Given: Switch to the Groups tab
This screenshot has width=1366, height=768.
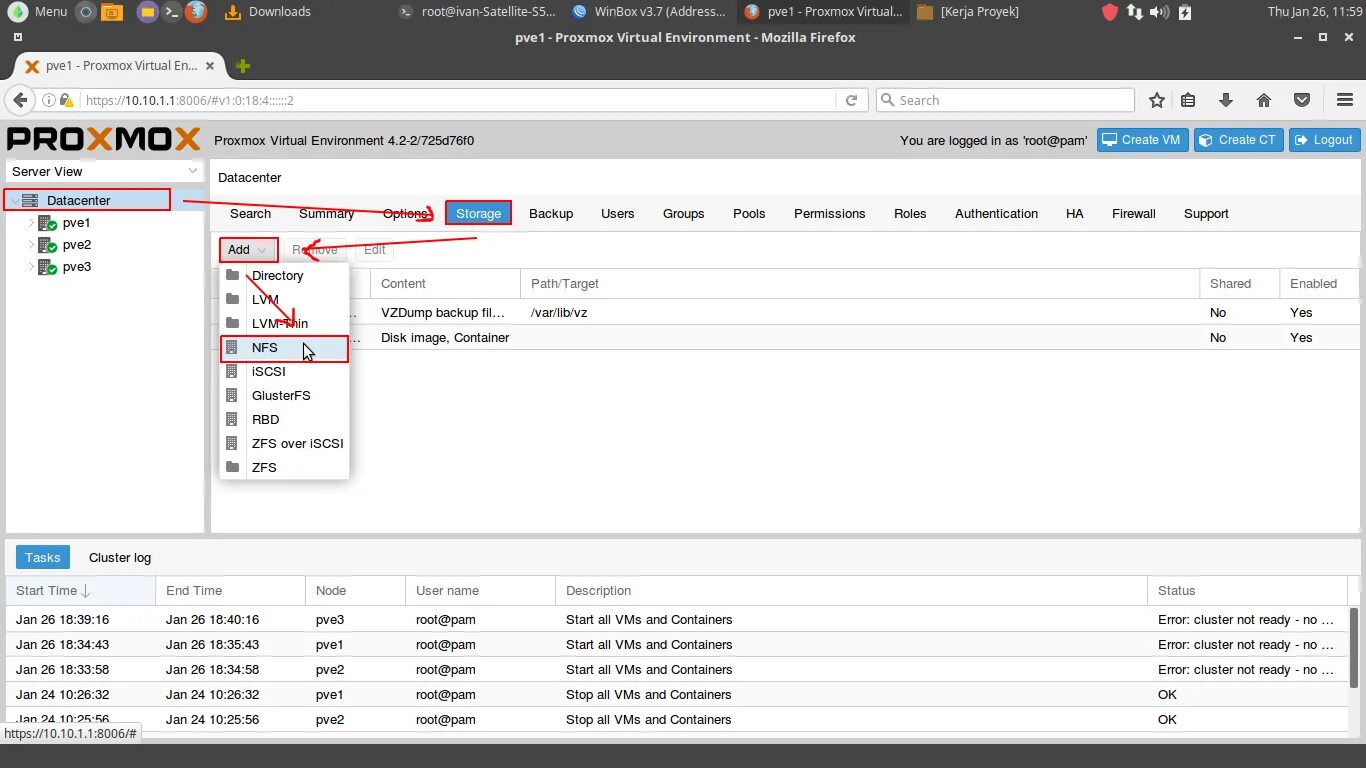Looking at the screenshot, I should pyautogui.click(x=684, y=213).
